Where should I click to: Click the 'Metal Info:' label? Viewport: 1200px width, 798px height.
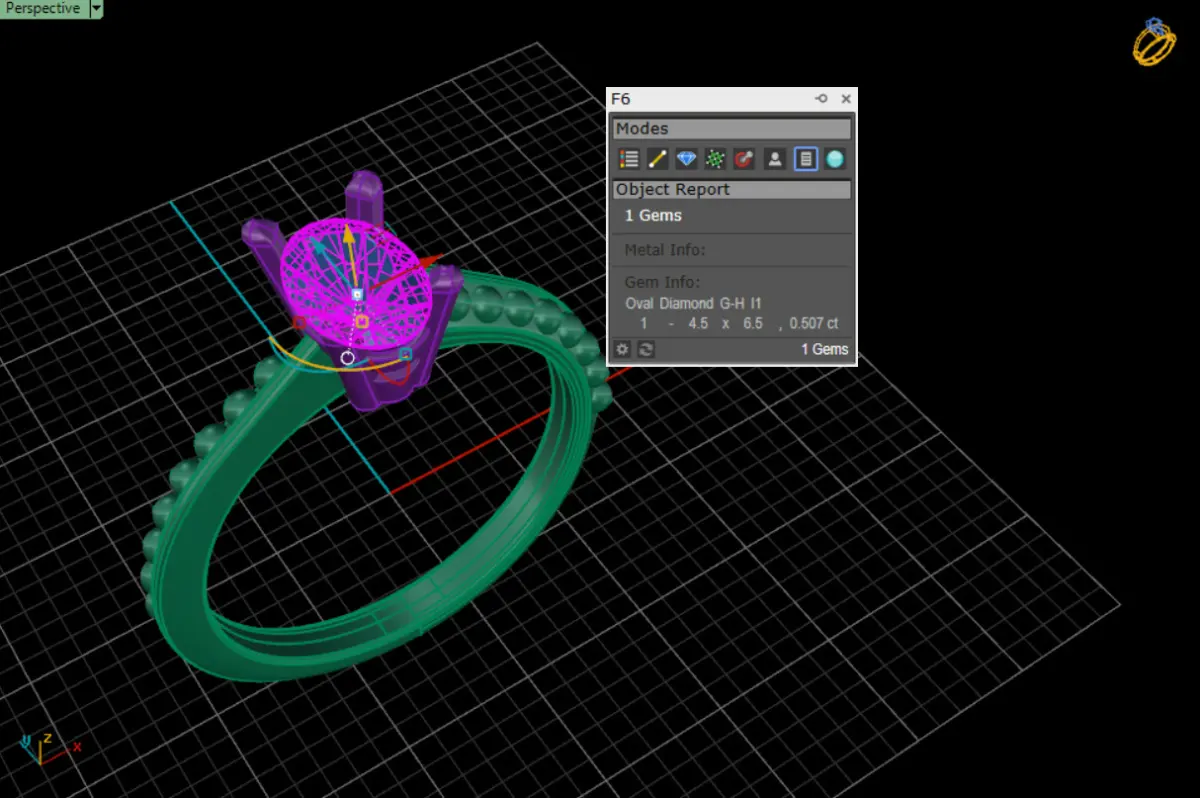coord(665,250)
